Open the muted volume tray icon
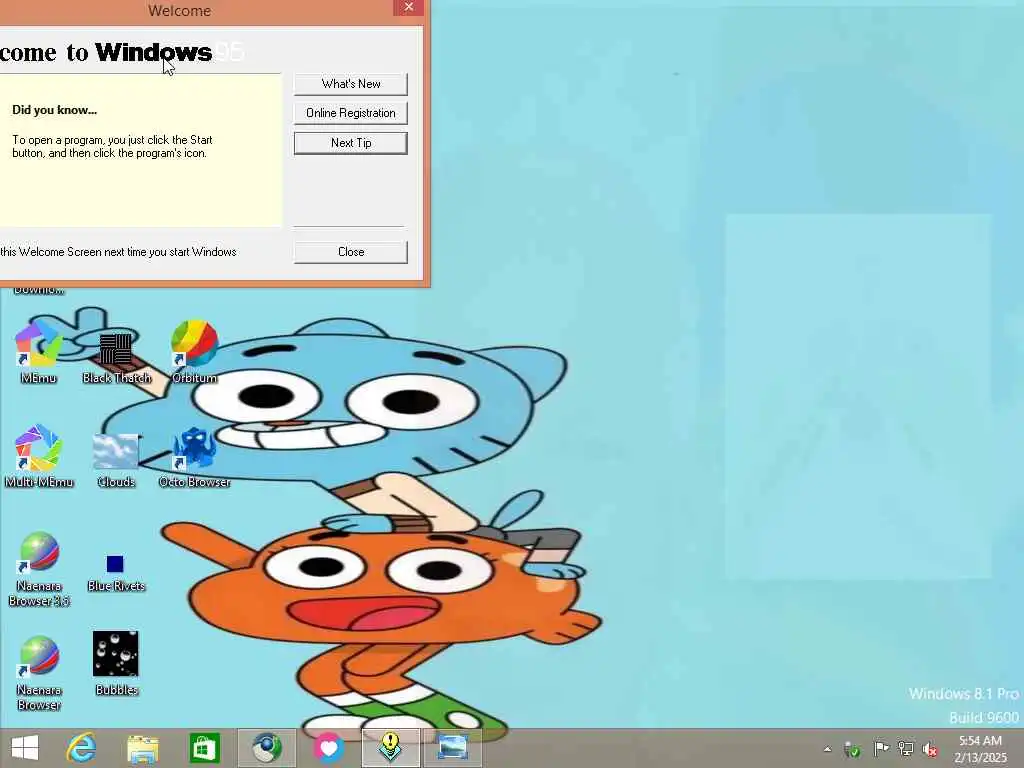The width and height of the screenshot is (1024, 768). [x=930, y=749]
